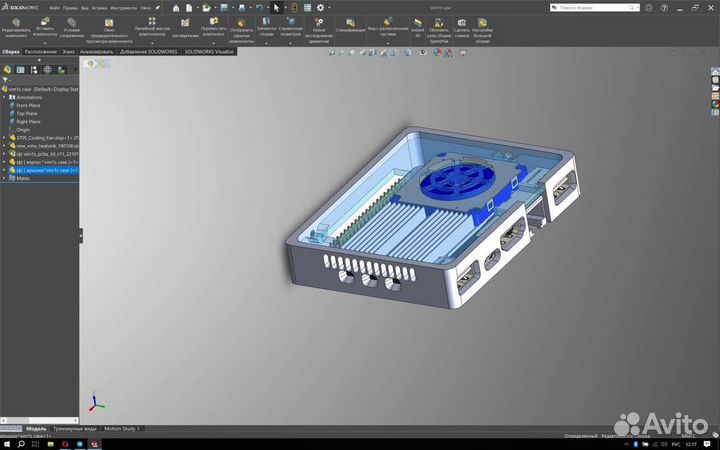
Task: Click Update SpeedPak Subassemblies tool
Action: (x=439, y=31)
